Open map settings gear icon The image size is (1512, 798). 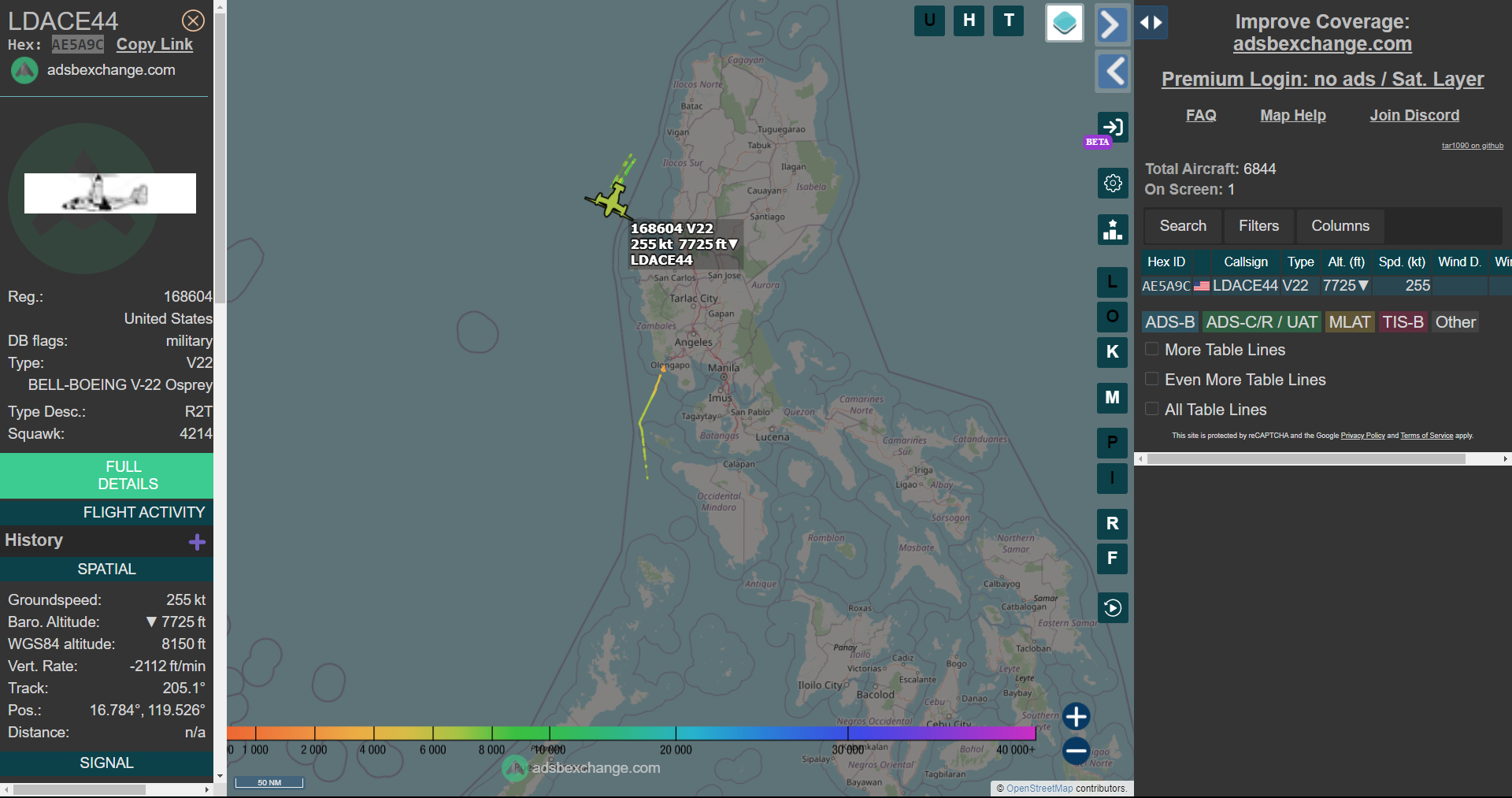click(1113, 183)
